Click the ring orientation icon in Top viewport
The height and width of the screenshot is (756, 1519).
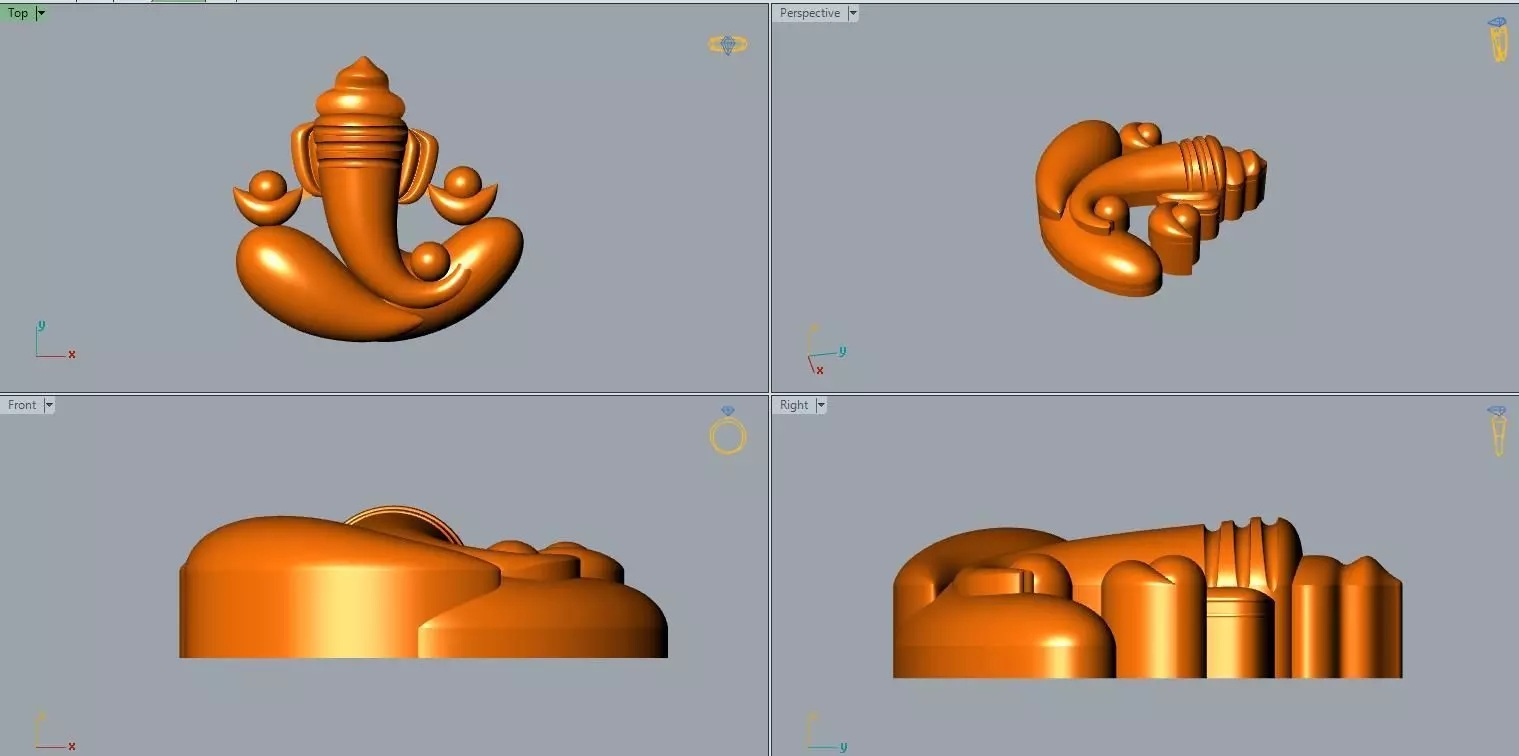728,45
